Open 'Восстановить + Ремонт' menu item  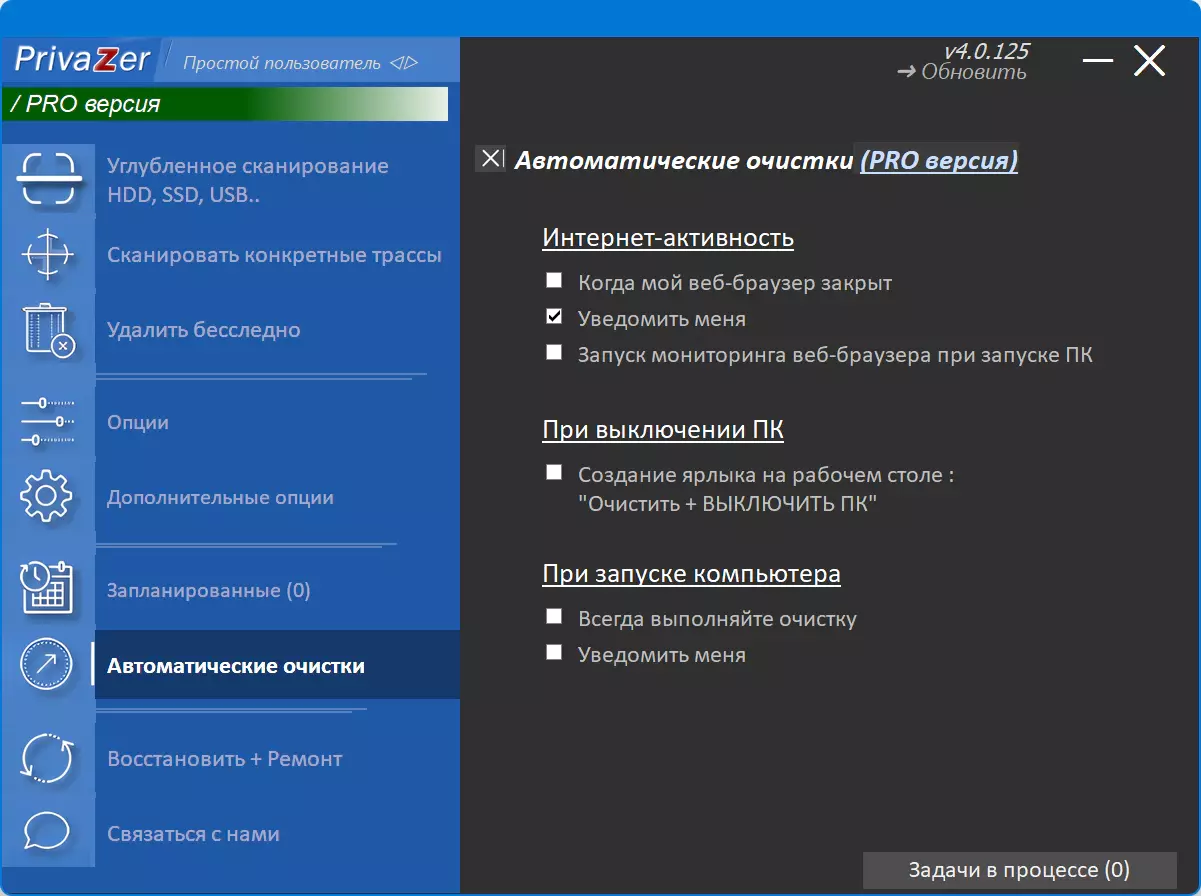[x=225, y=759]
